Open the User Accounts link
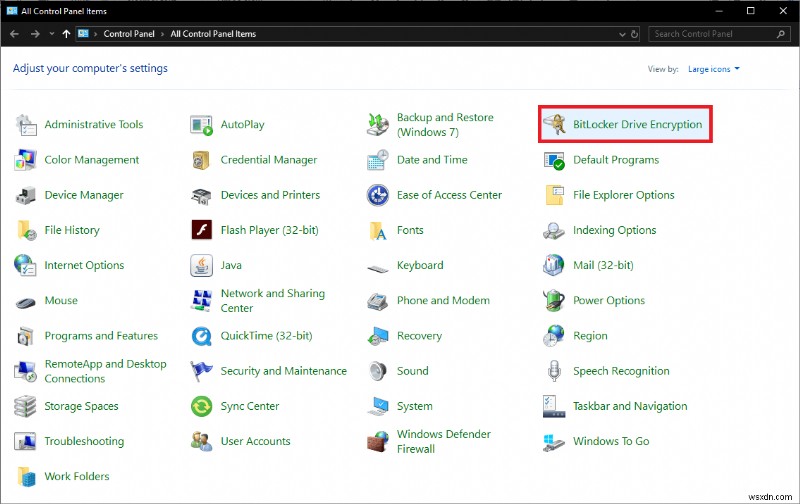 point(255,441)
